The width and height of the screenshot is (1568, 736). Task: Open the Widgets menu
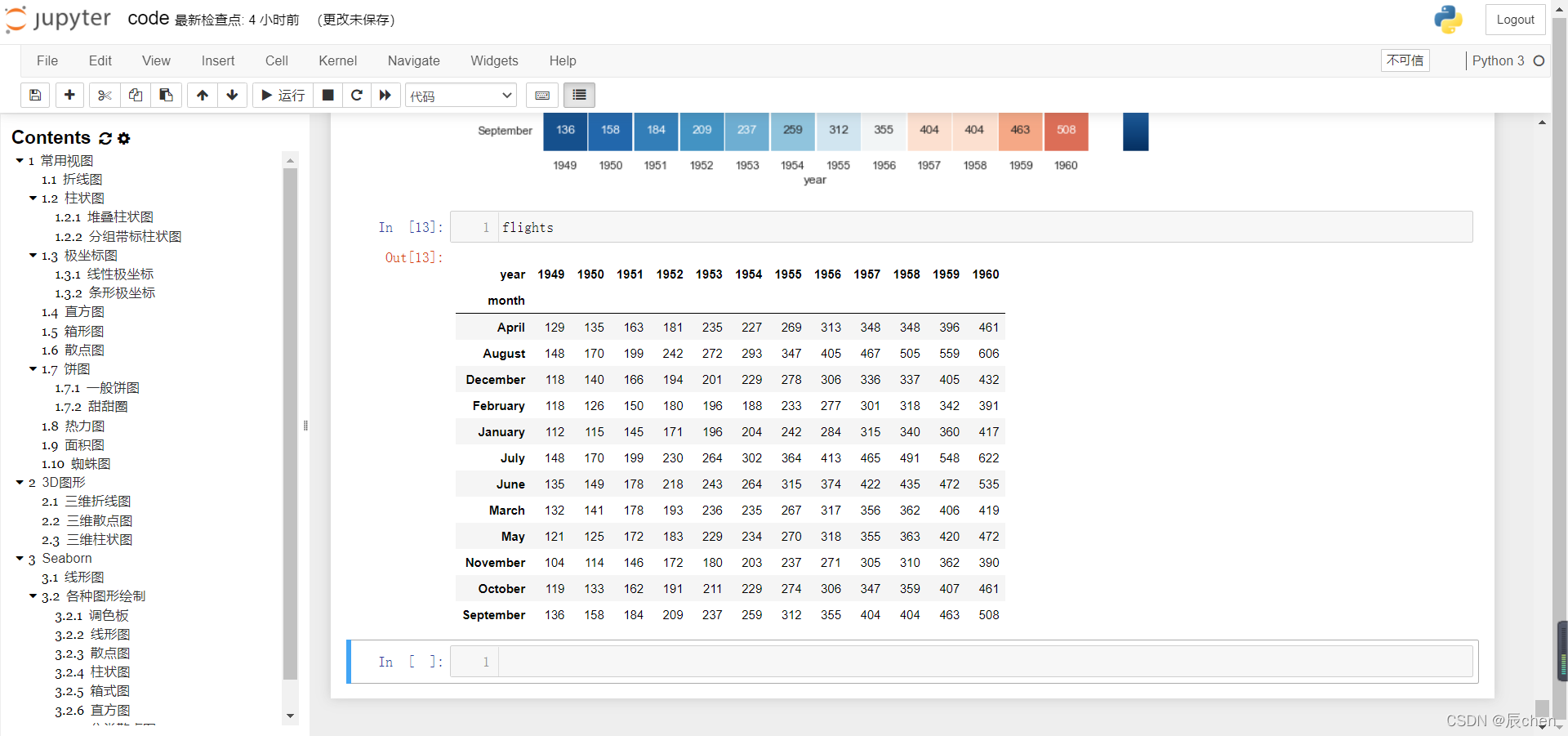click(494, 60)
